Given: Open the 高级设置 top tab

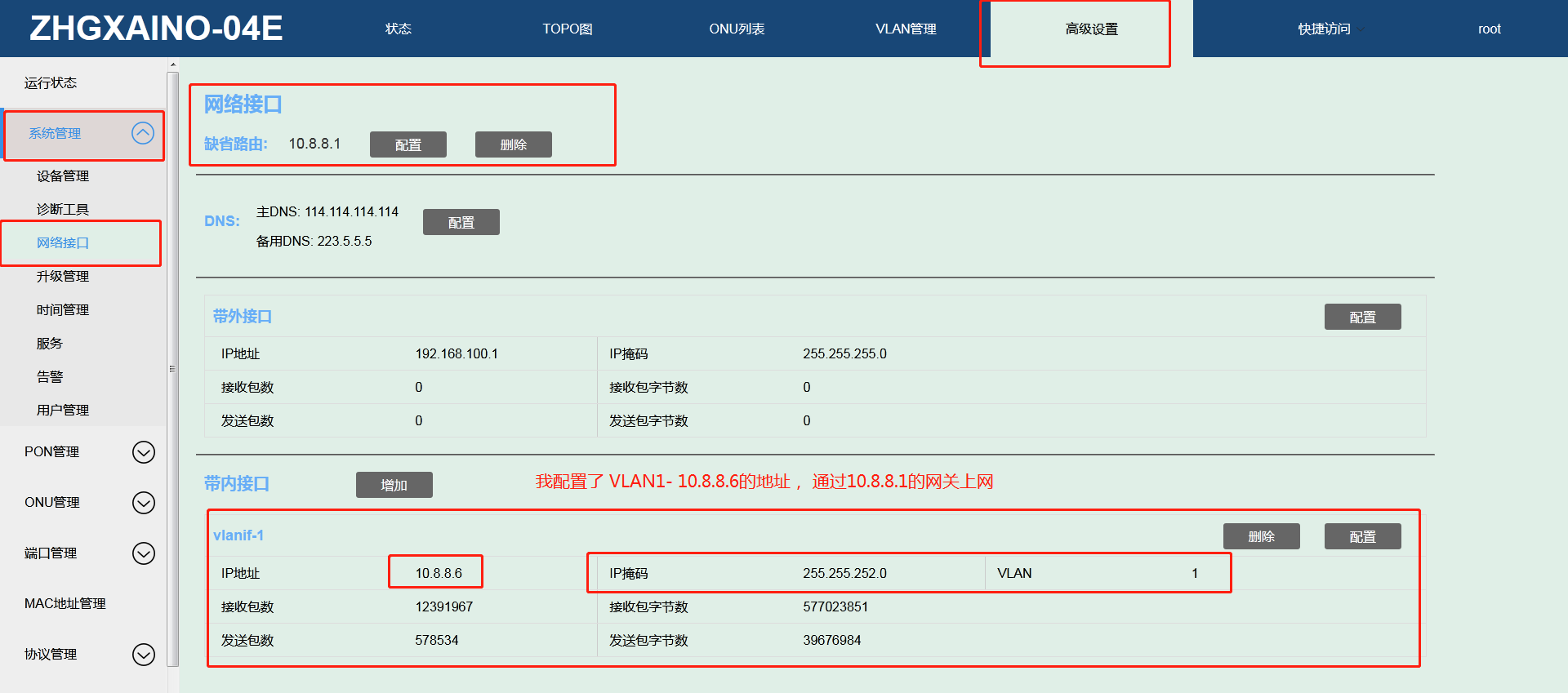Looking at the screenshot, I should (x=1090, y=29).
